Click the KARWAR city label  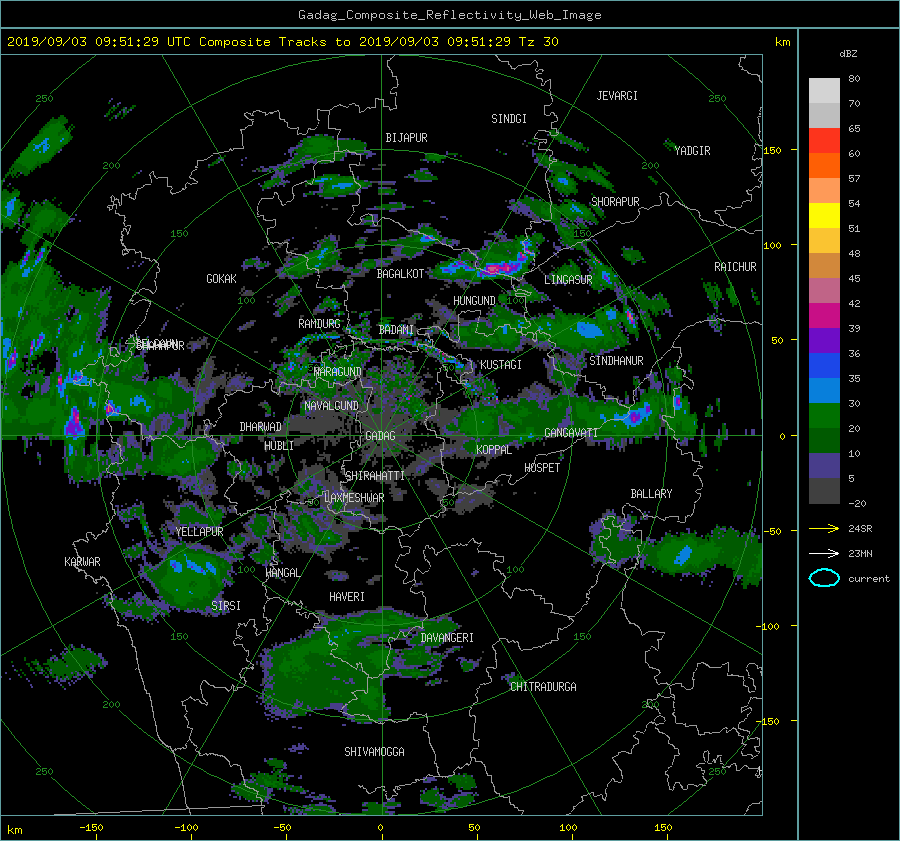coord(83,562)
